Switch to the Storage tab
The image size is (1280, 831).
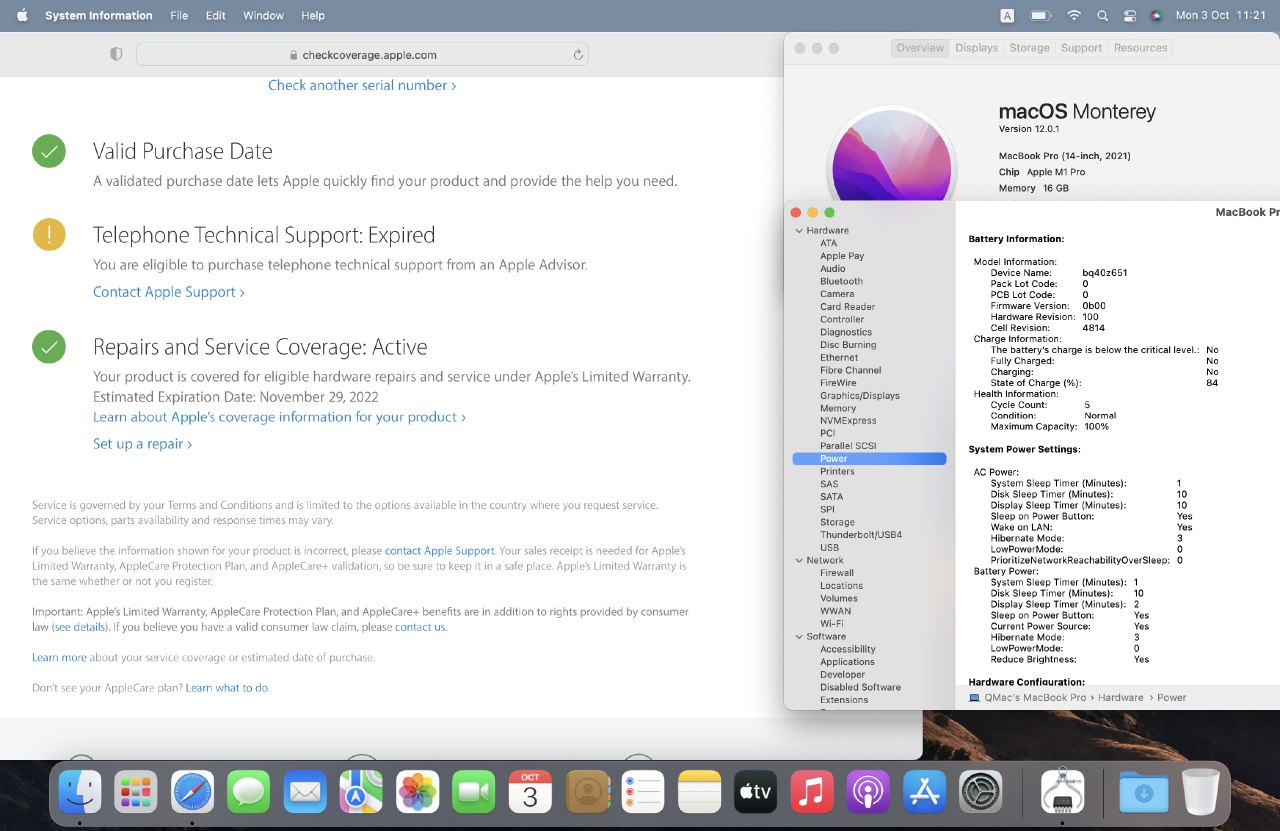click(x=1029, y=48)
